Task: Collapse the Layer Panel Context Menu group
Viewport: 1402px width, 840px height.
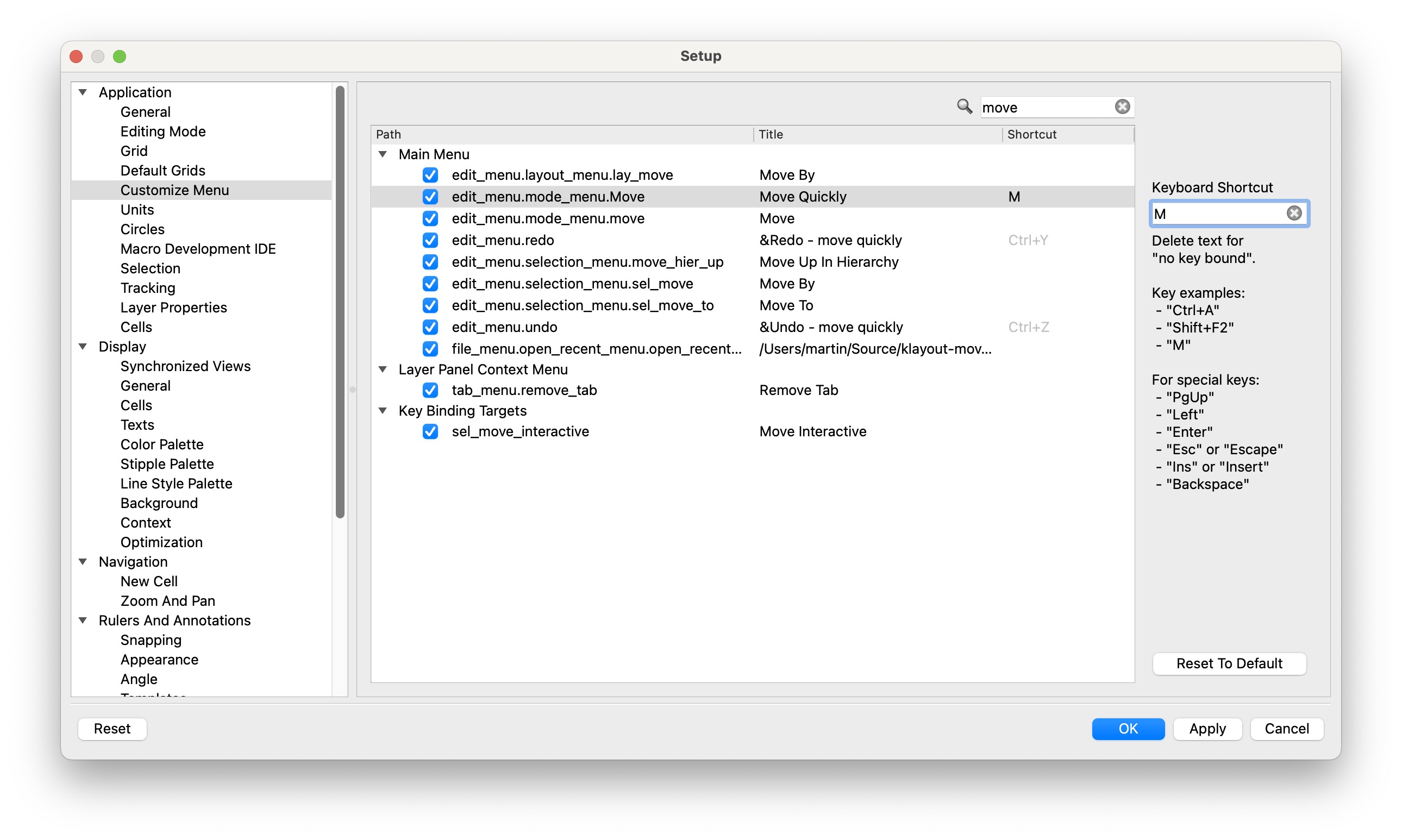Action: click(x=383, y=369)
